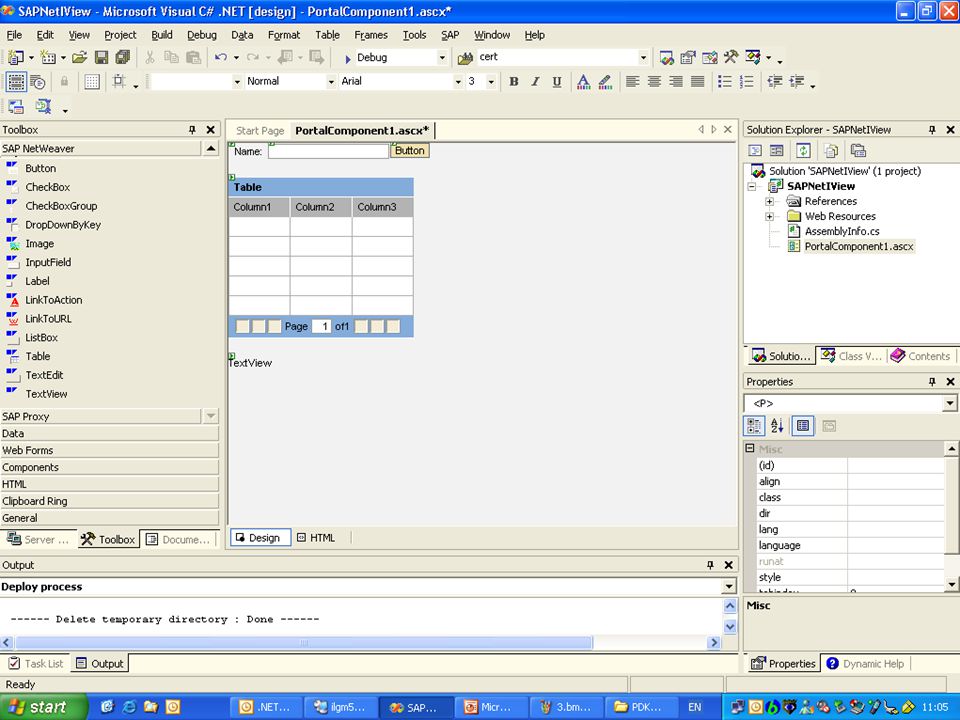
Task: Expand the Clipboard Ring toolbox section
Action: [x=109, y=501]
